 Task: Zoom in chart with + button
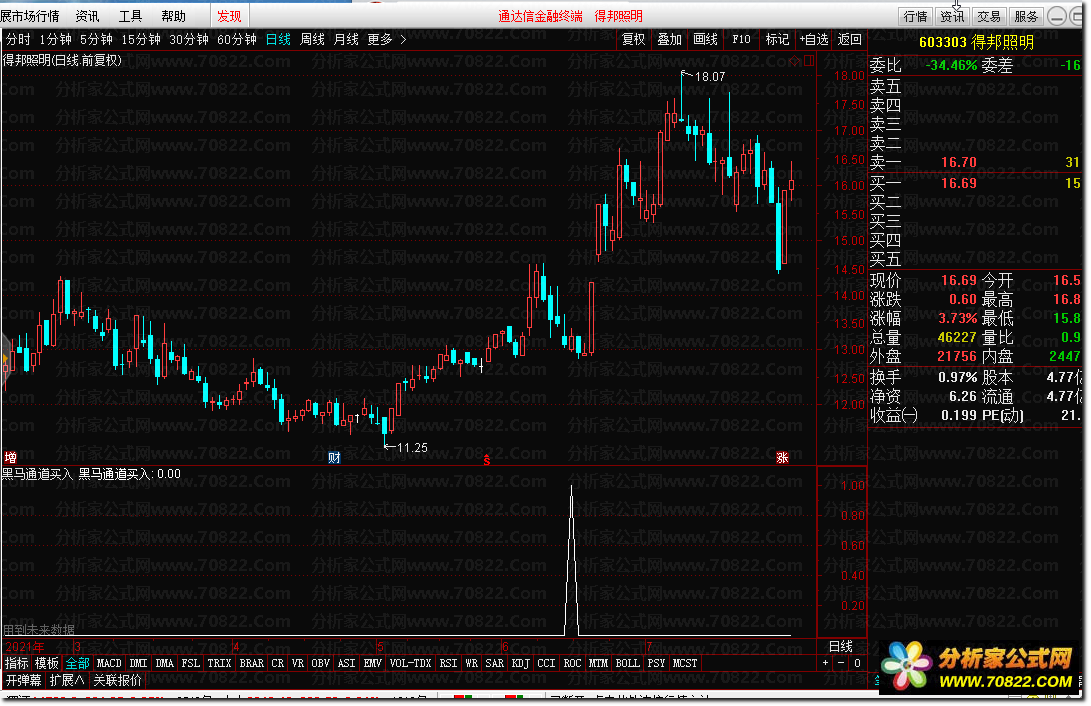point(825,663)
